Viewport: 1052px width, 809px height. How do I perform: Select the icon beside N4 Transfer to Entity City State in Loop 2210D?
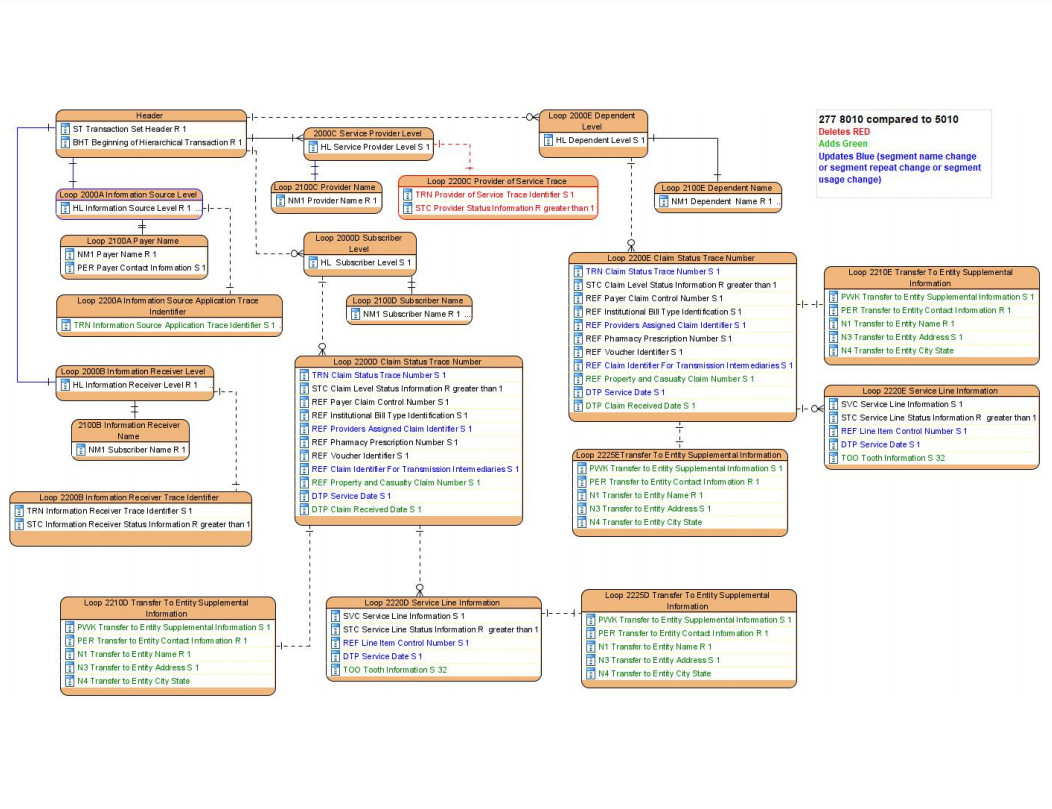coord(70,681)
